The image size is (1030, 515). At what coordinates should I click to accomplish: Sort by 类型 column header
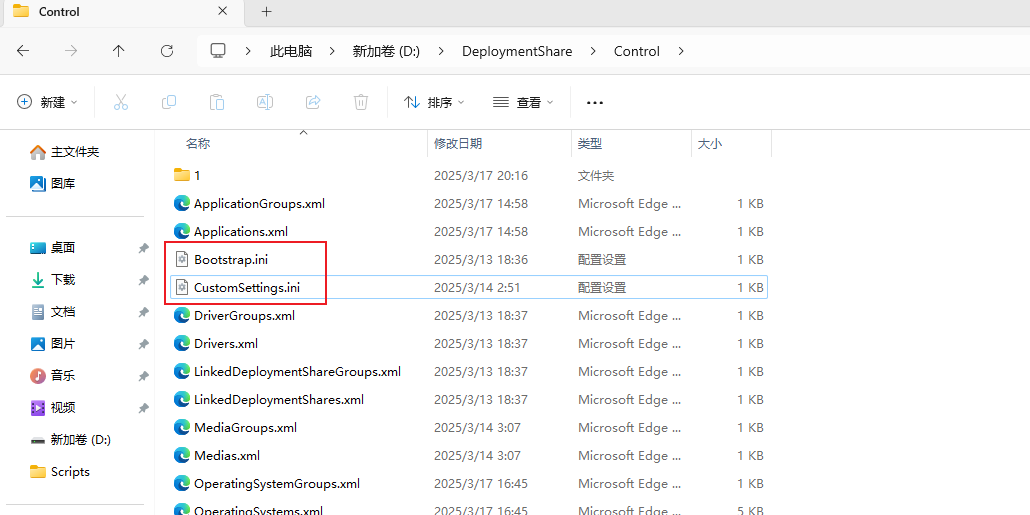(x=590, y=143)
